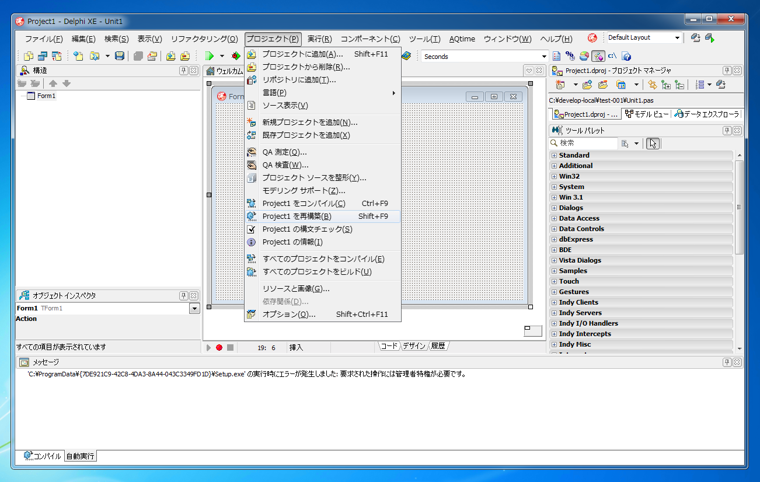Open the AQtime menu
The height and width of the screenshot is (482, 760).
(462, 39)
